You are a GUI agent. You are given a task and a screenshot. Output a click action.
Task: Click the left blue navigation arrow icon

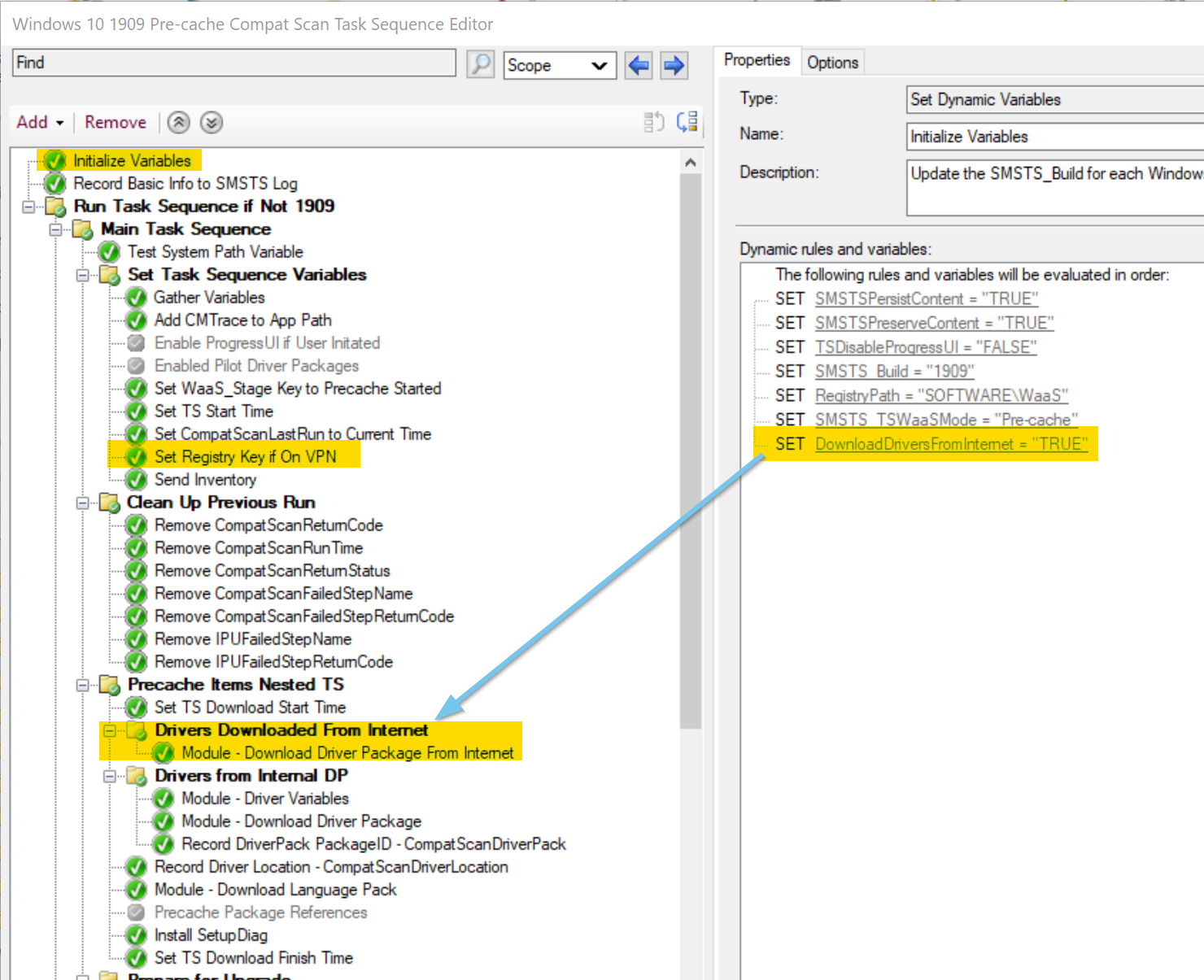[638, 66]
